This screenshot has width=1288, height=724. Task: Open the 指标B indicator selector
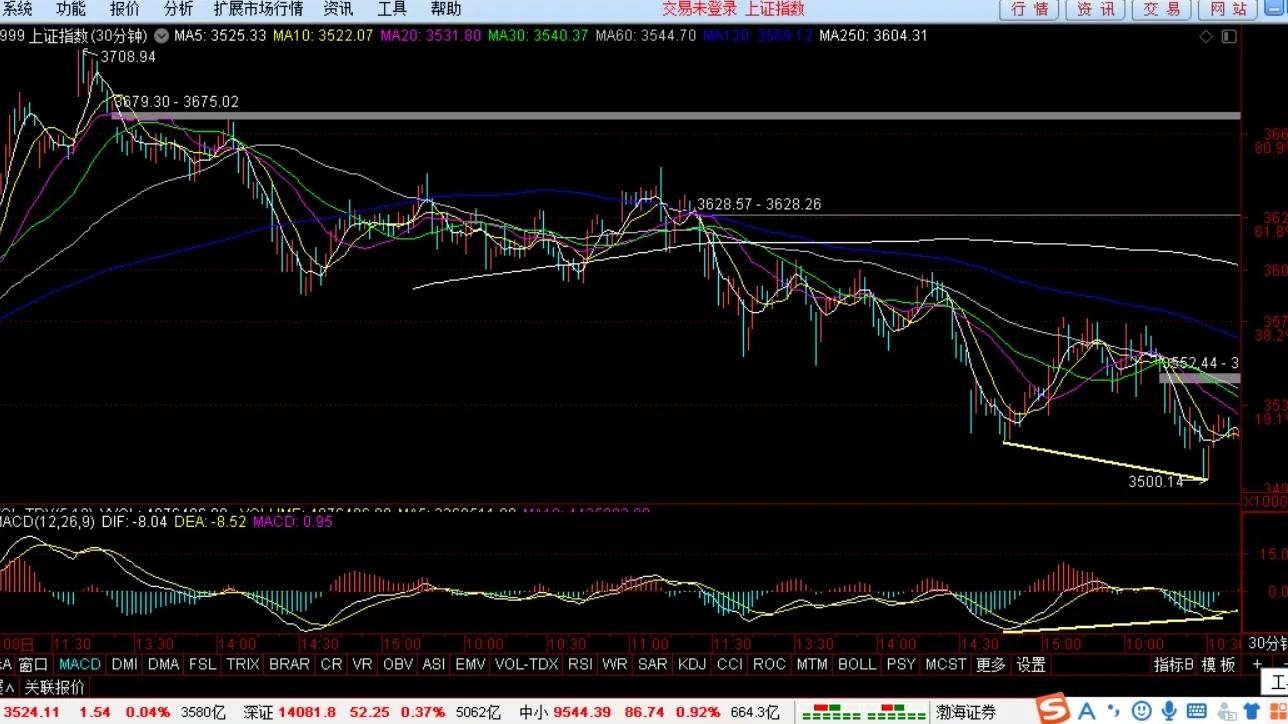(1173, 664)
